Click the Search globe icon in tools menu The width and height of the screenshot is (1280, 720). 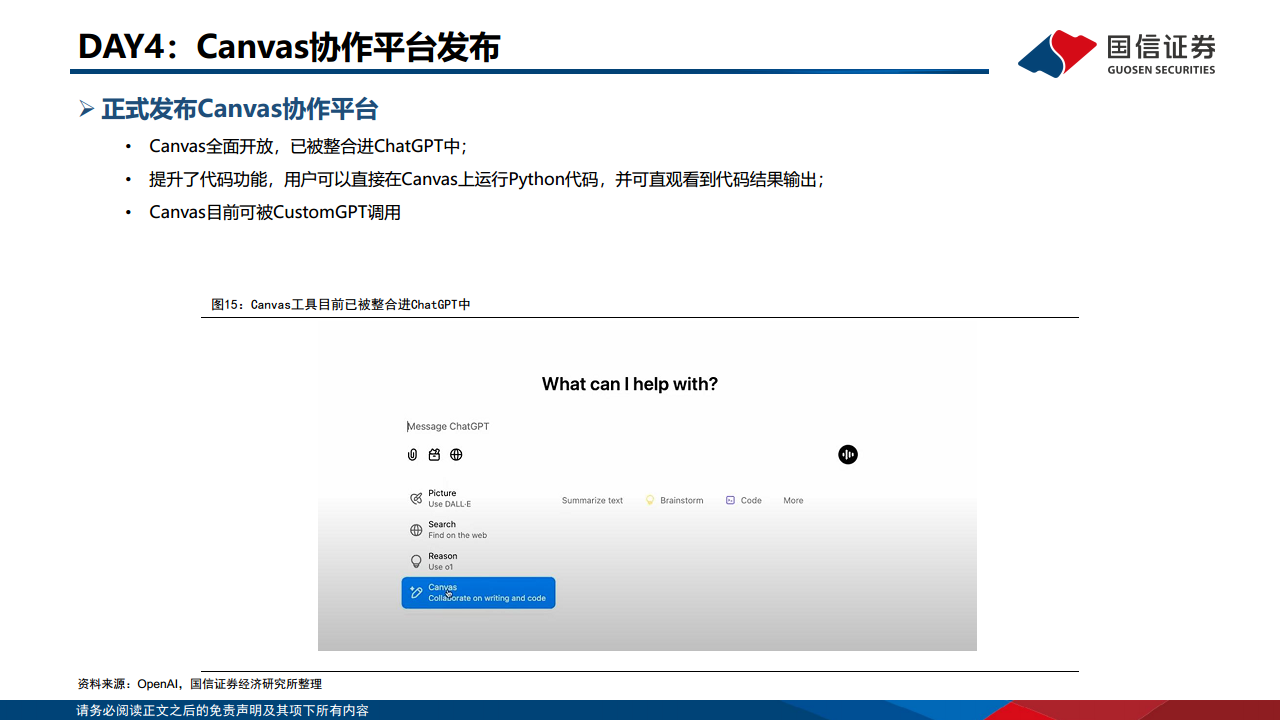click(416, 530)
